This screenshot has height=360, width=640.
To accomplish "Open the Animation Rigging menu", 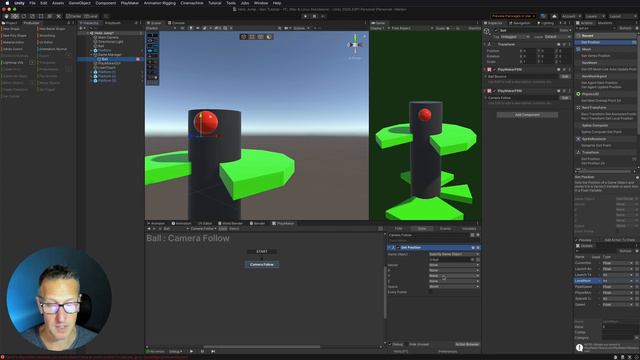I will (x=160, y=3).
